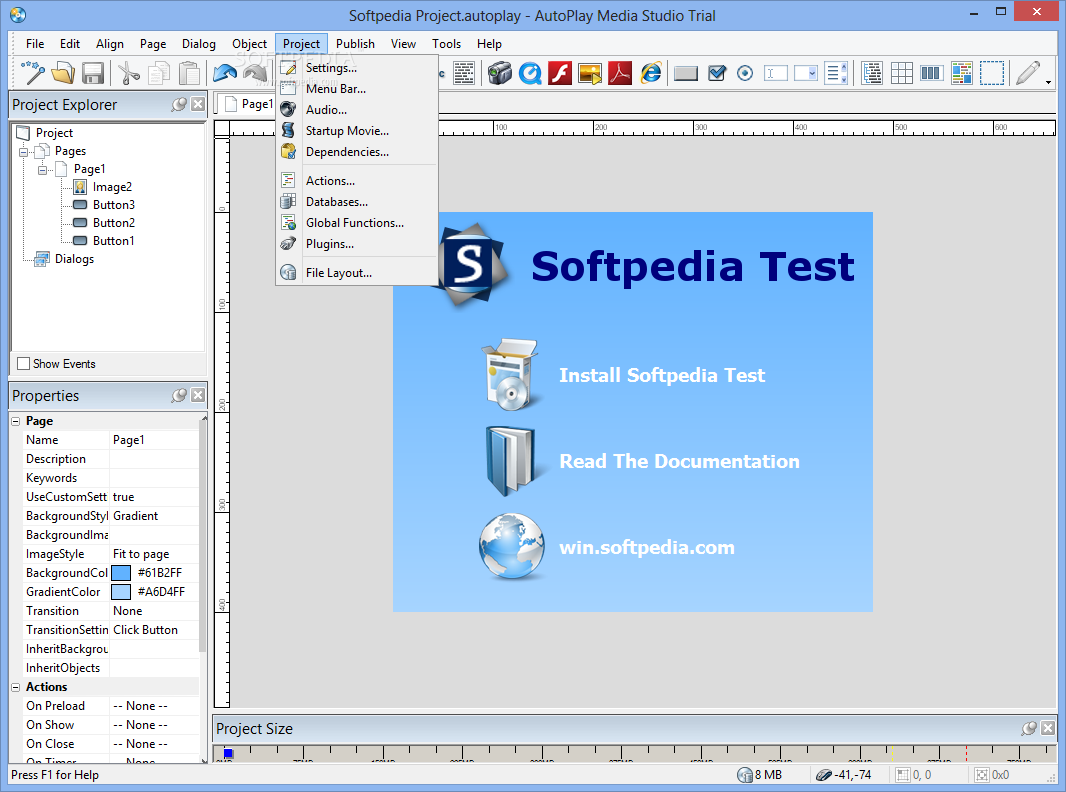Click the win.softpedia.com button on the page
The width and height of the screenshot is (1066, 792).
pos(606,547)
